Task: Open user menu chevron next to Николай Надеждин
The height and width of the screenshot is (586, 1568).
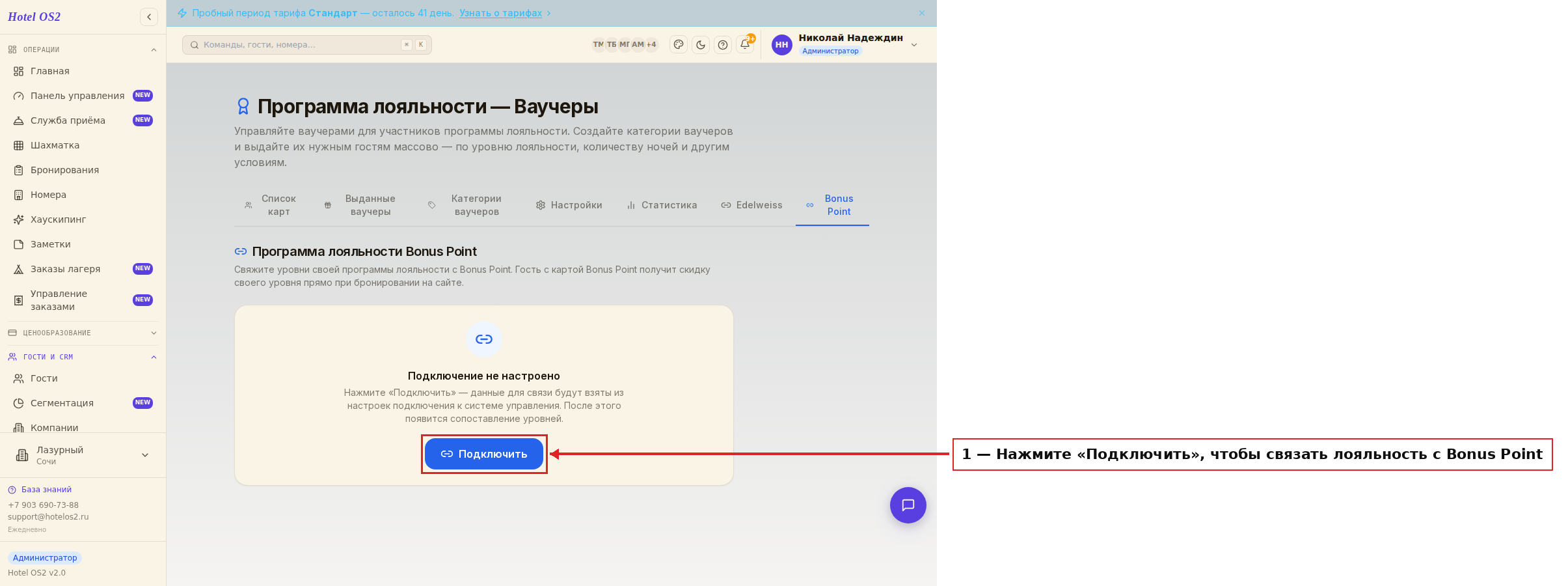Action: (x=914, y=45)
